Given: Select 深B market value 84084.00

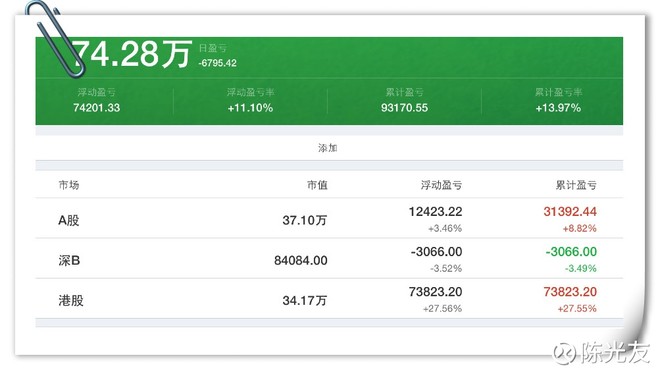Looking at the screenshot, I should click(x=301, y=261).
